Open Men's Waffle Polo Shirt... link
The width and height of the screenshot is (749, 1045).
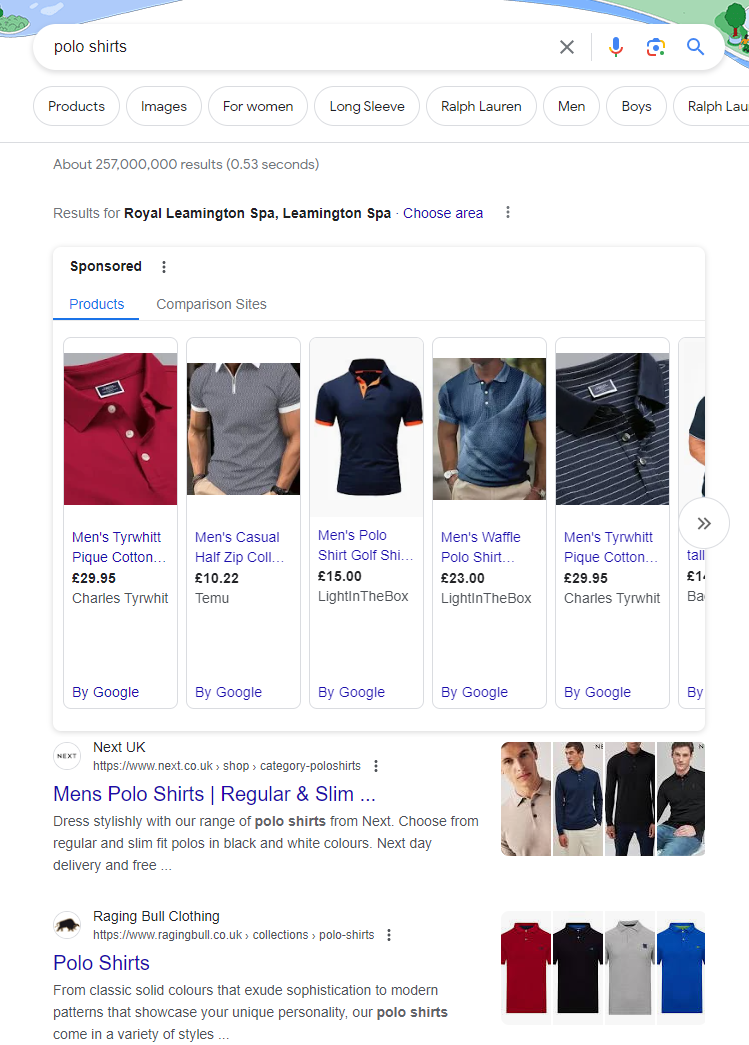(480, 547)
